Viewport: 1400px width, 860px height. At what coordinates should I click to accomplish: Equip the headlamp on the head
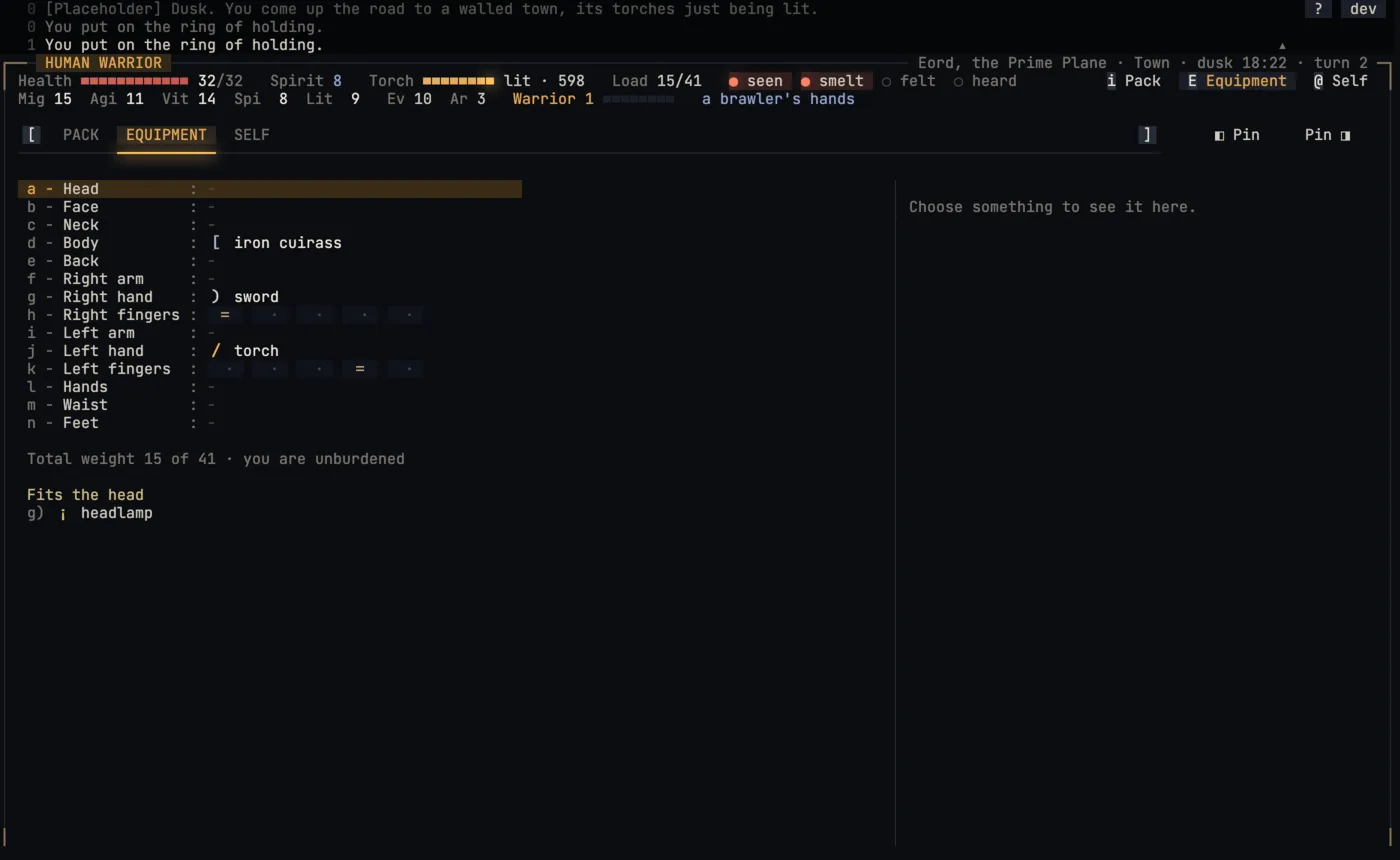point(90,513)
